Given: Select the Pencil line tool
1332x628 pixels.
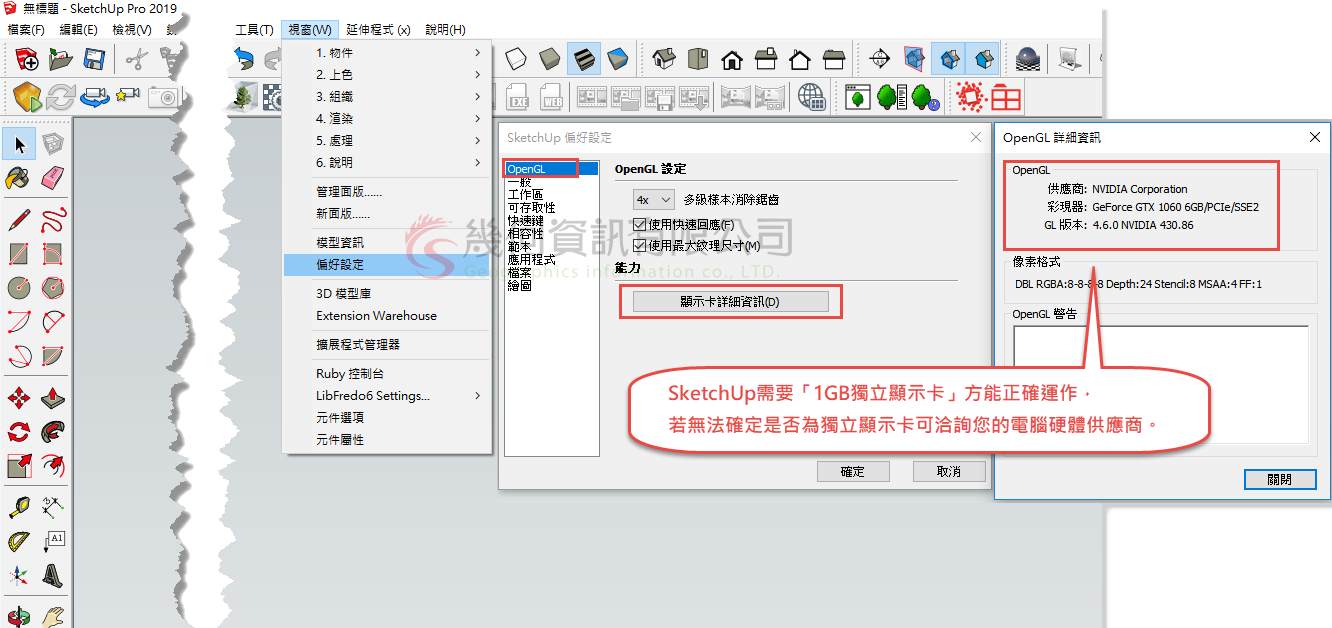Looking at the screenshot, I should point(18,219).
